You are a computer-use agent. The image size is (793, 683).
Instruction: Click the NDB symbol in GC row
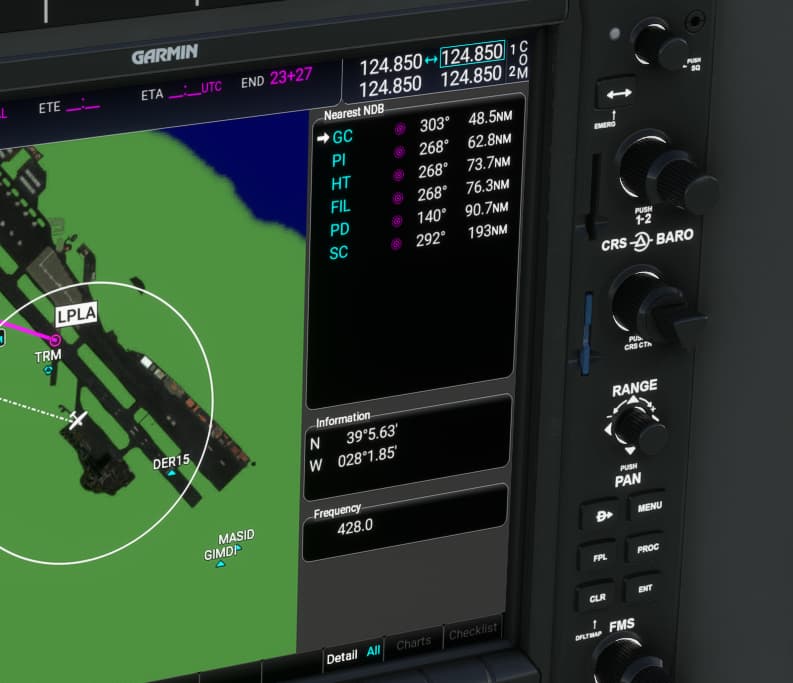coord(400,129)
